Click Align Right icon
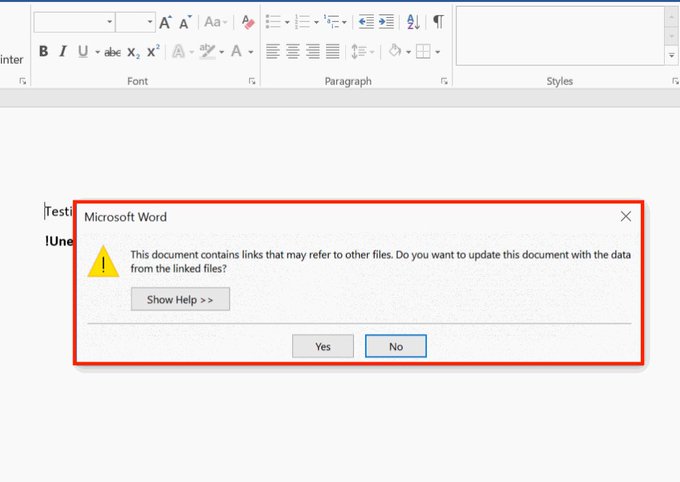This screenshot has width=680, height=482. 313,52
